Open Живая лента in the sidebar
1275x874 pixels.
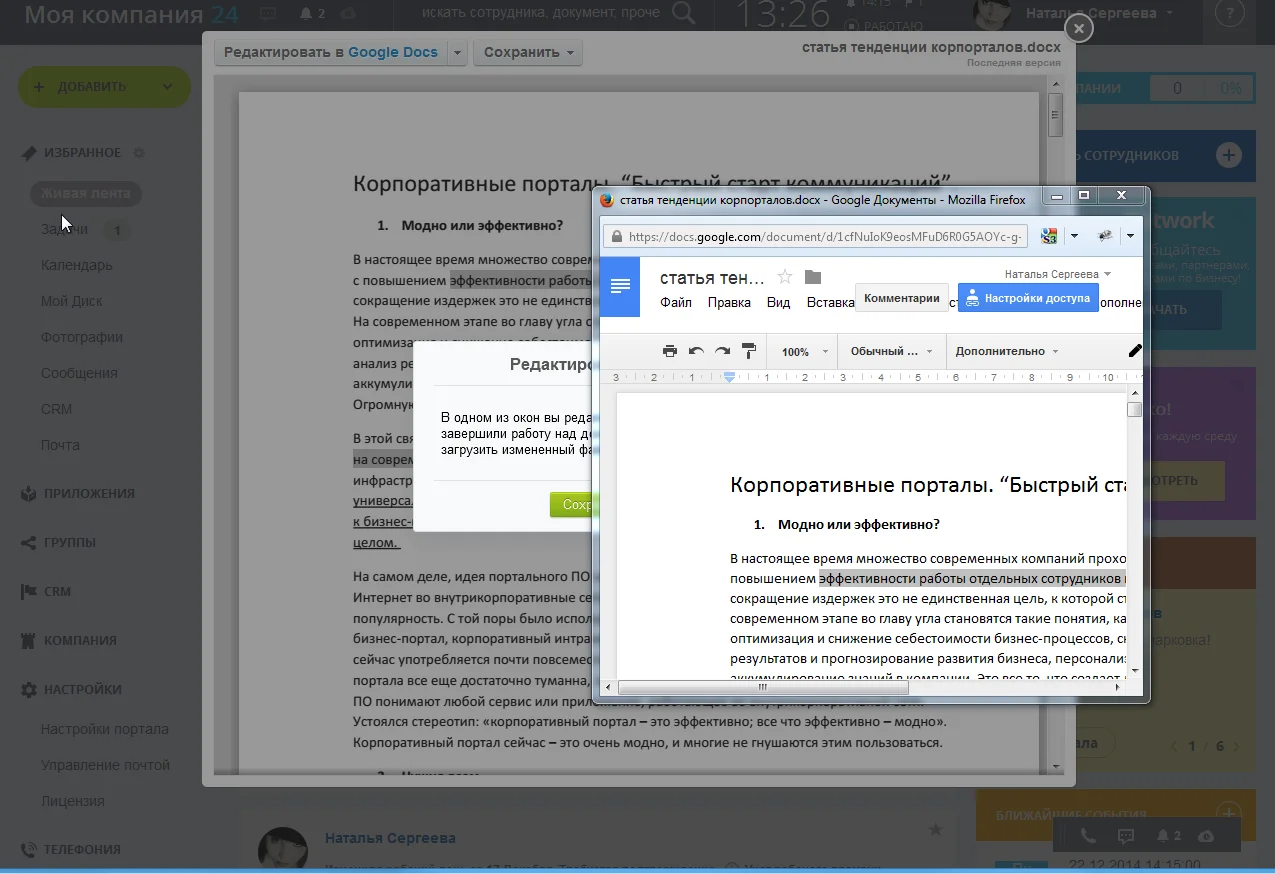[85, 194]
